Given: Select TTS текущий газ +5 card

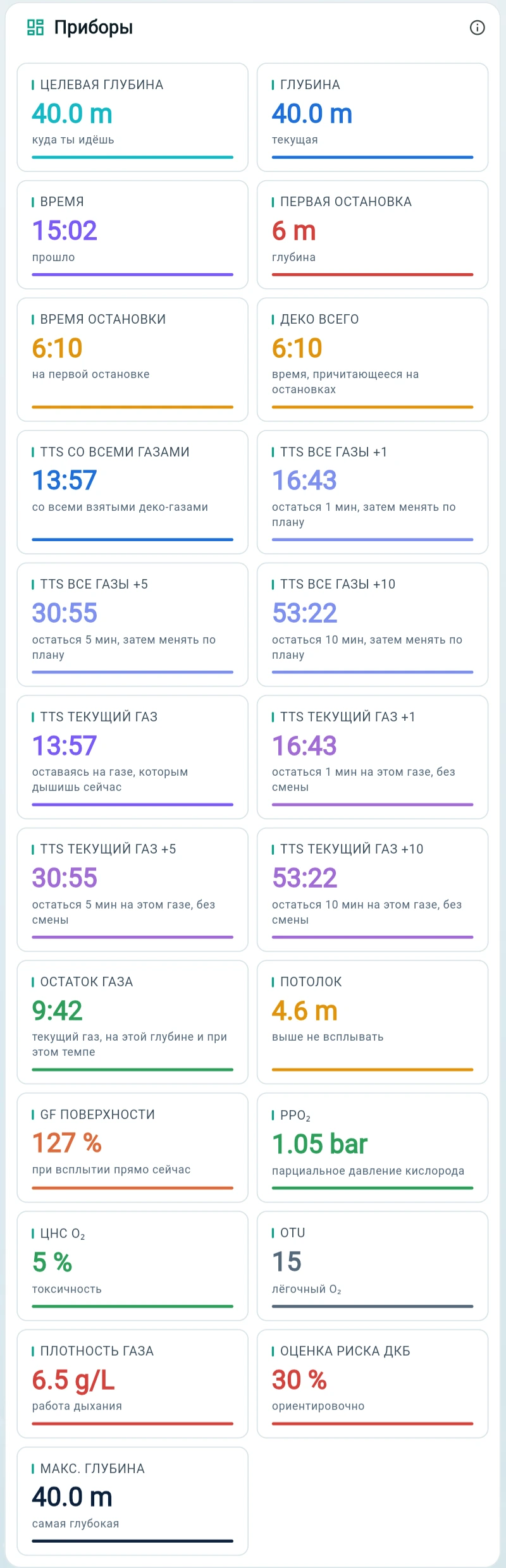Looking at the screenshot, I should [133, 890].
